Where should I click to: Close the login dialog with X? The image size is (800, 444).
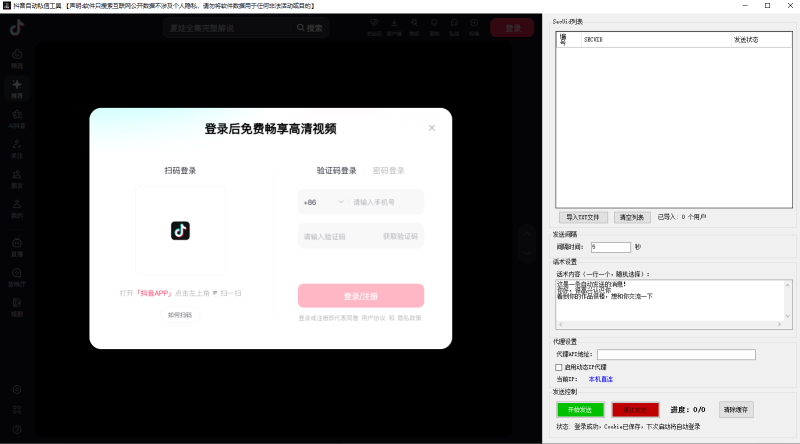click(x=432, y=128)
